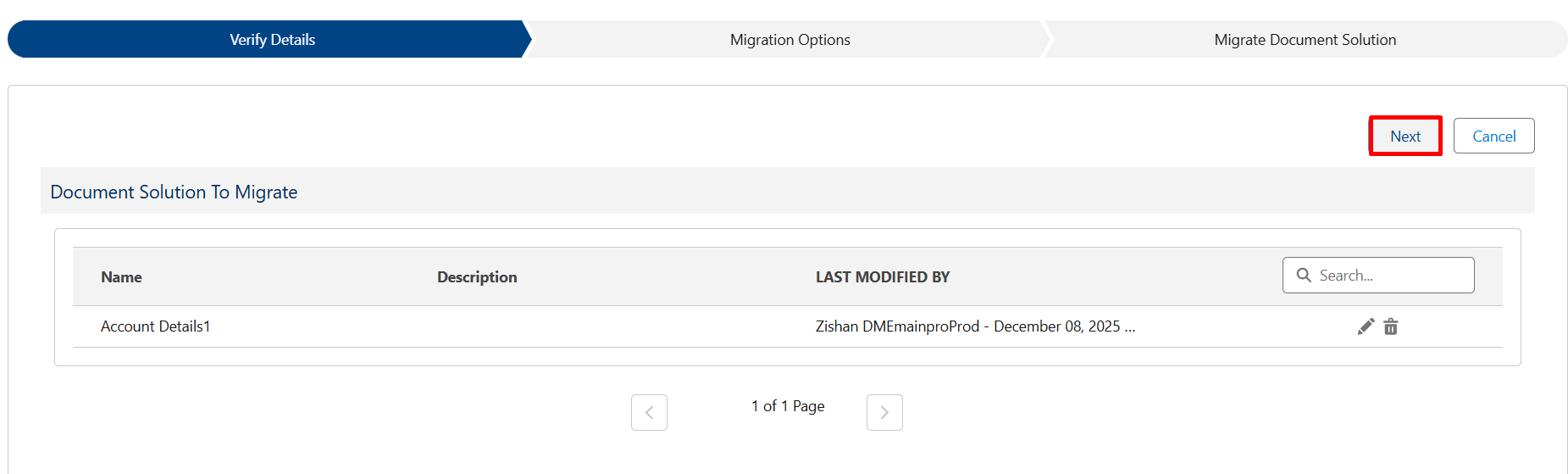Open the Migrate Document Solution step
The image size is (1568, 474).
point(1305,40)
